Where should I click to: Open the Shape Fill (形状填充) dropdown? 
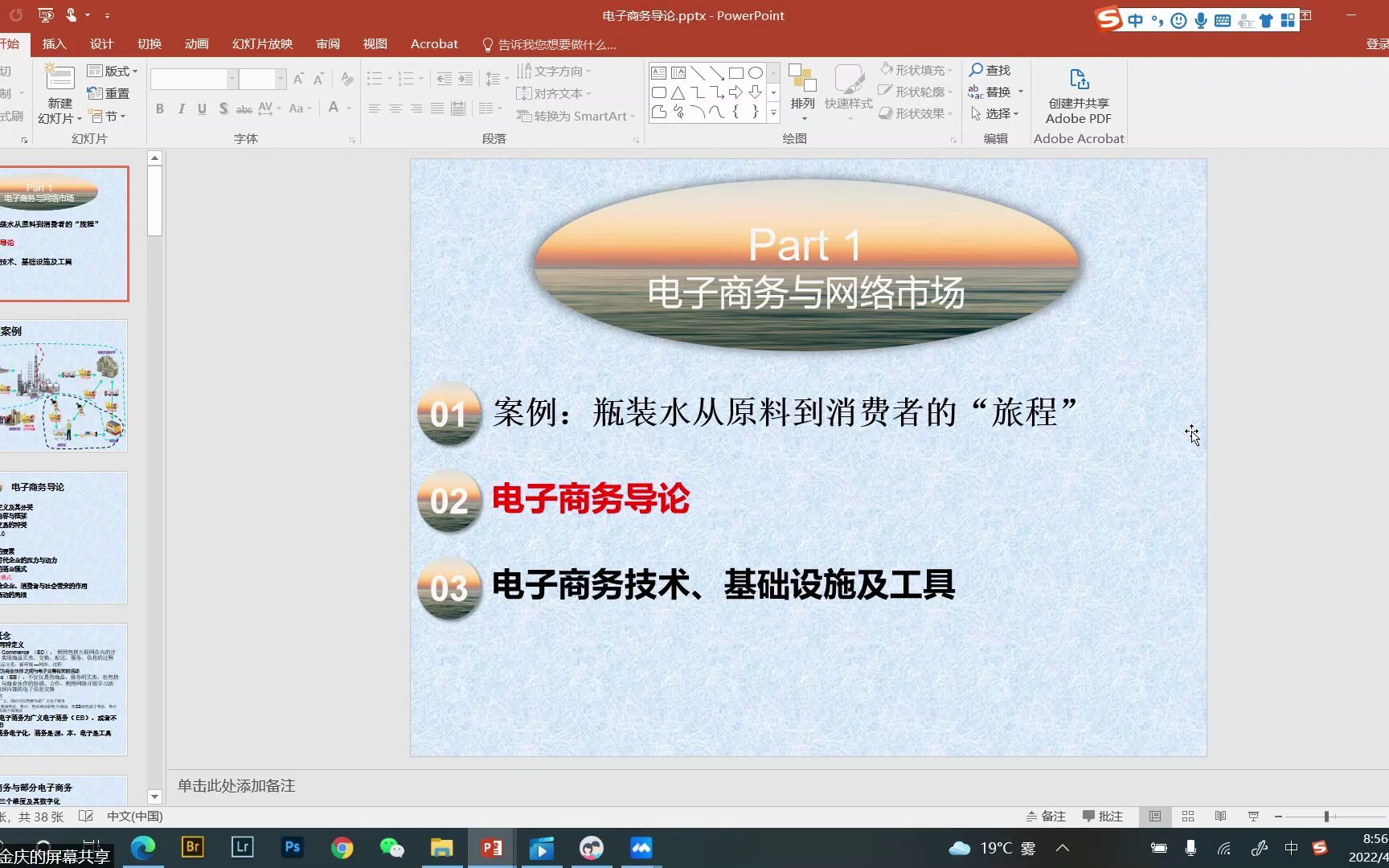coord(916,70)
